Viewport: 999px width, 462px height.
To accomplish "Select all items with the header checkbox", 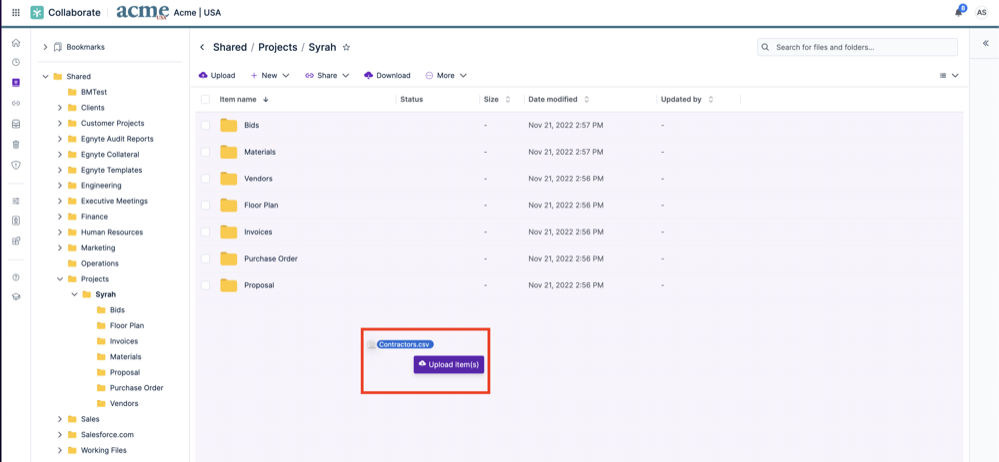I will click(206, 100).
